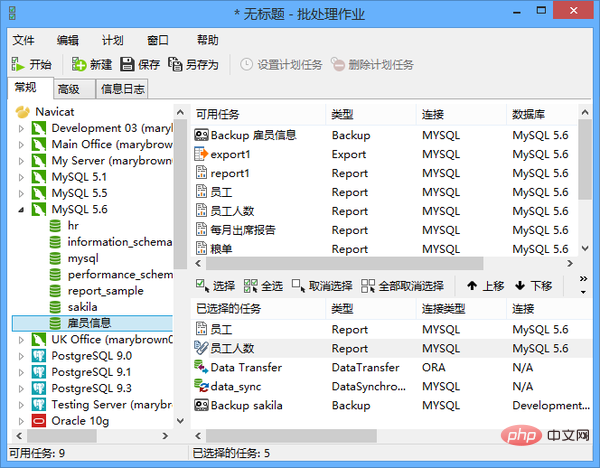Screen dimensions: 600x468
Task: Open the 编辑 menu
Action: pos(68,40)
